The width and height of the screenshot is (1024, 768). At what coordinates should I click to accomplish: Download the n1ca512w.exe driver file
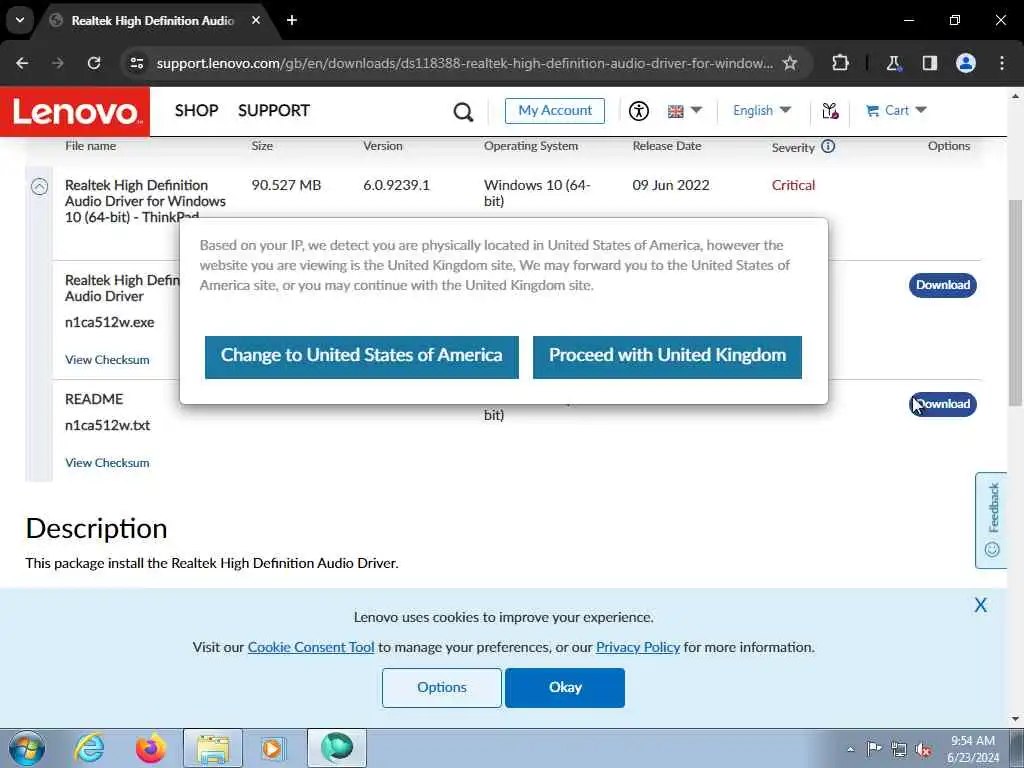pyautogui.click(x=942, y=285)
